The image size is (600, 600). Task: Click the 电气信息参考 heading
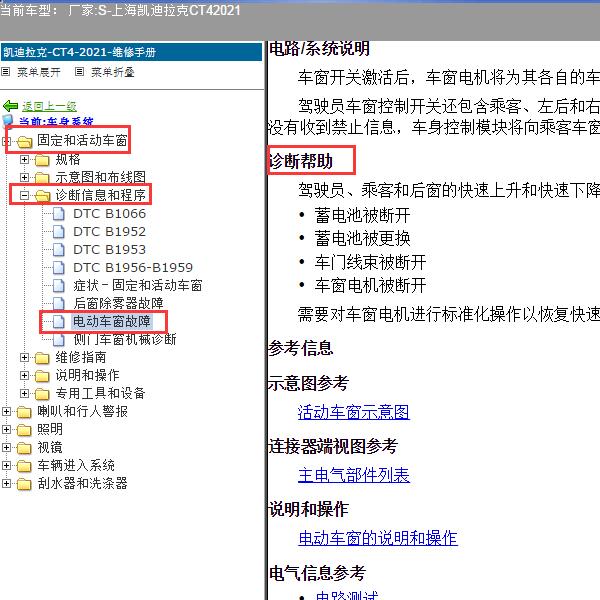tap(317, 573)
